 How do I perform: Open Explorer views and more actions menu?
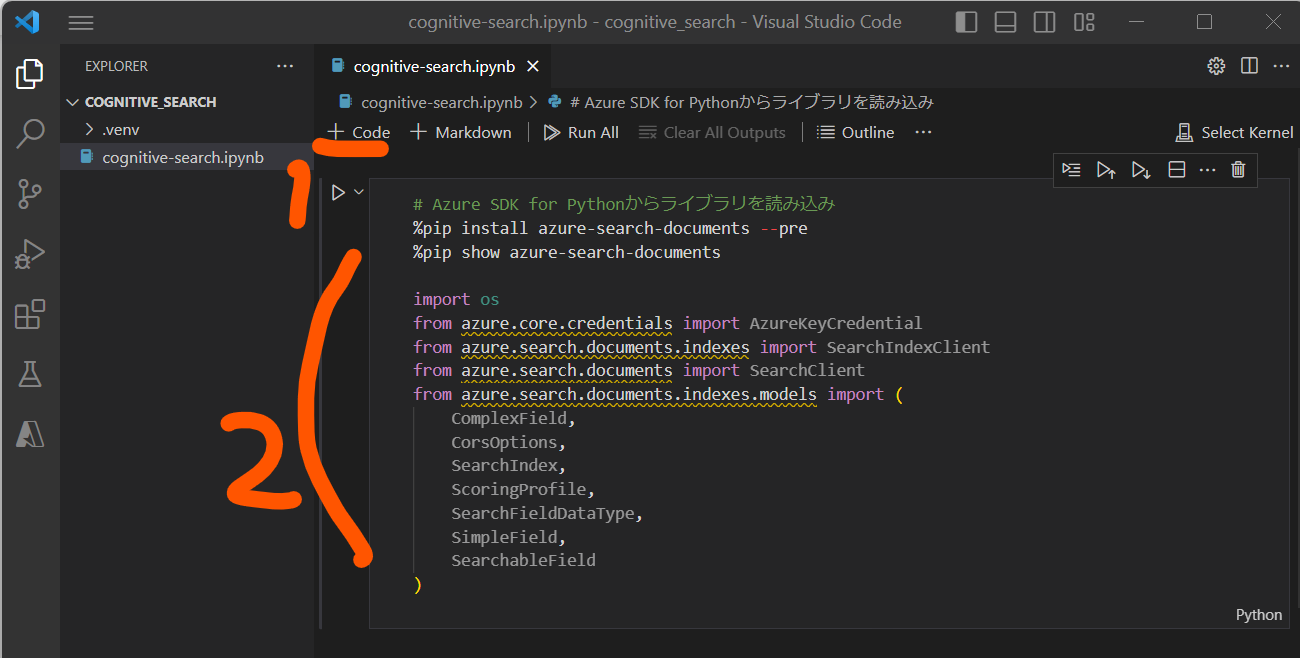pos(285,66)
